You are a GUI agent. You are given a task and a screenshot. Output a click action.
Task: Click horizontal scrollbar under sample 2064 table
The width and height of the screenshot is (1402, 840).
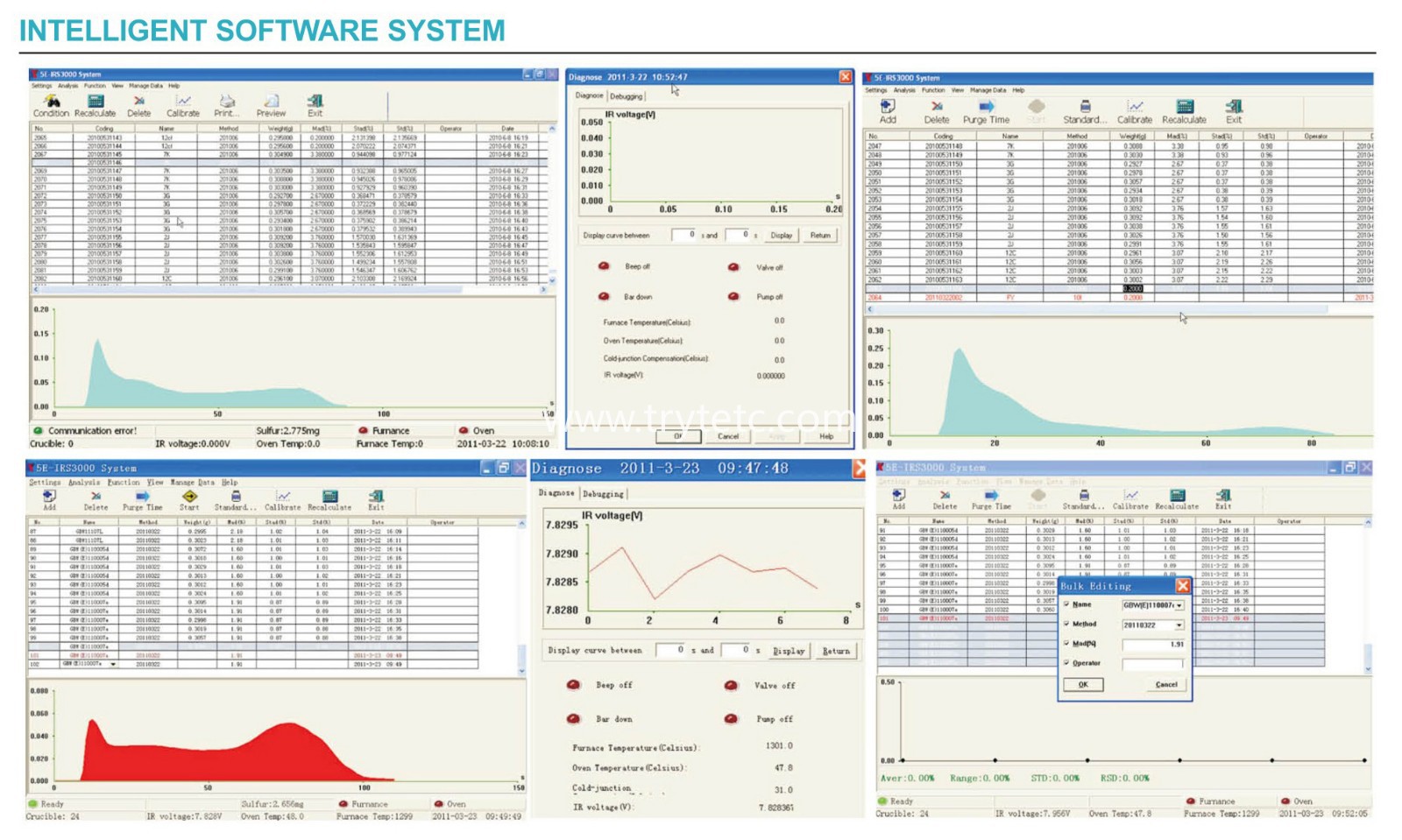click(1117, 308)
